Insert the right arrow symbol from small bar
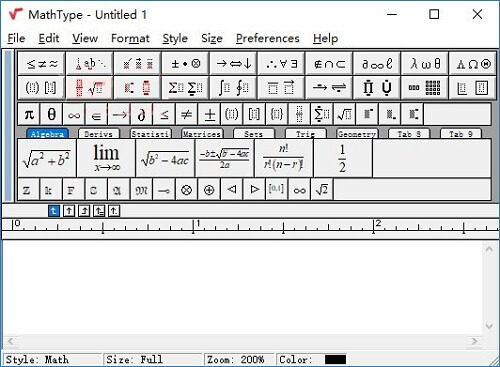 coord(119,114)
